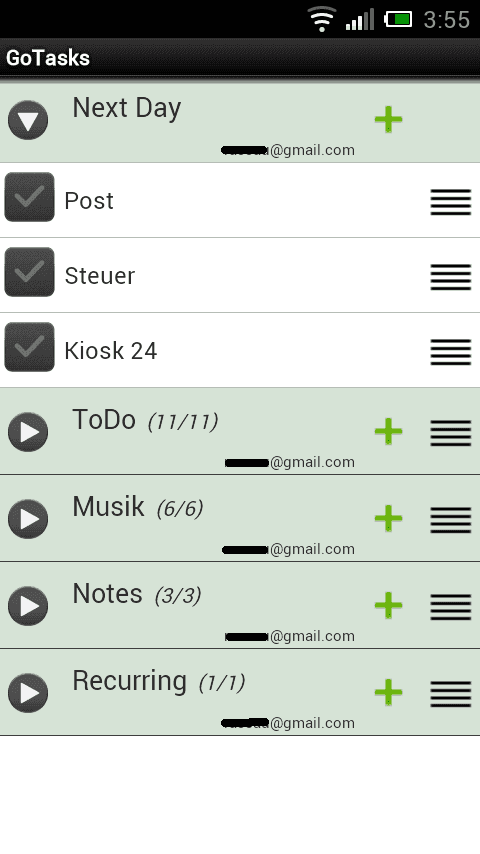Add a task to Musik list
Image resolution: width=480 pixels, height=854 pixels.
tap(388, 518)
